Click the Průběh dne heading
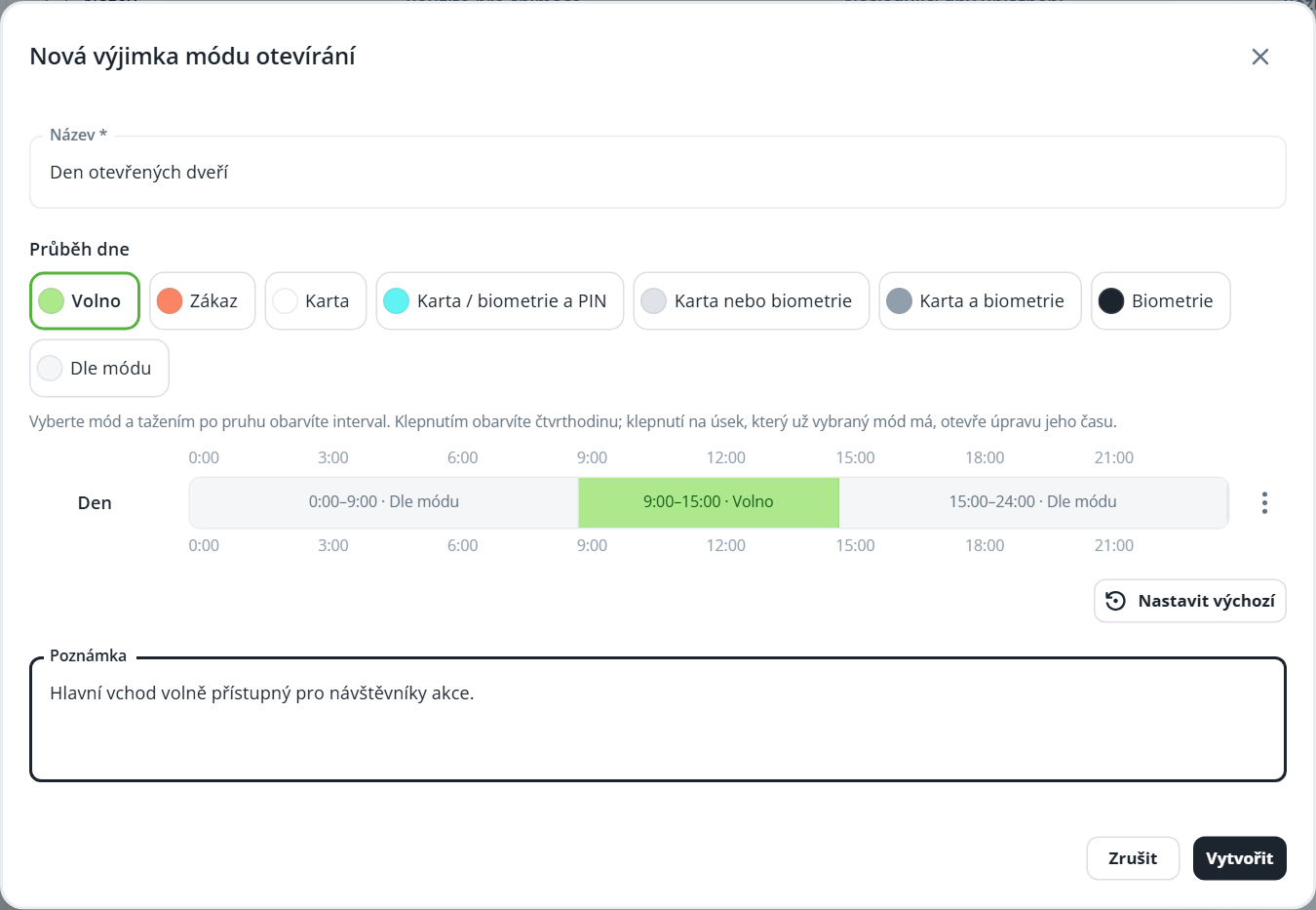Screen dimensions: 1316x910 80,249
